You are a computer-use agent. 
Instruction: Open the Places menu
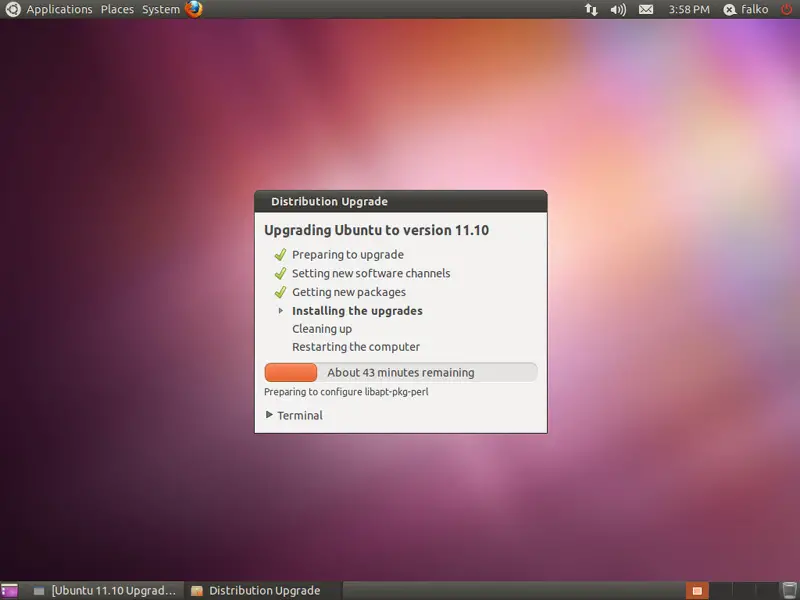117,9
